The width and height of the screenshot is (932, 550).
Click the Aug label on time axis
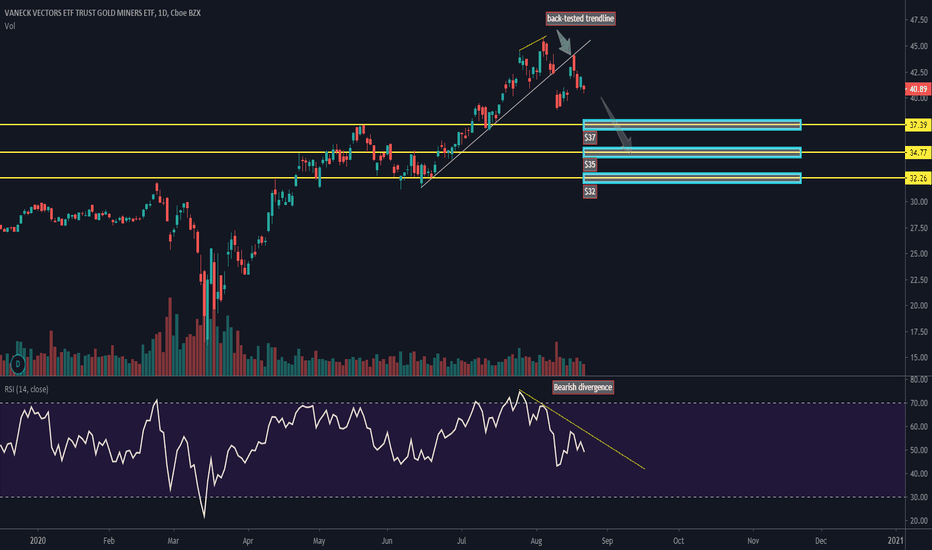(x=536, y=541)
